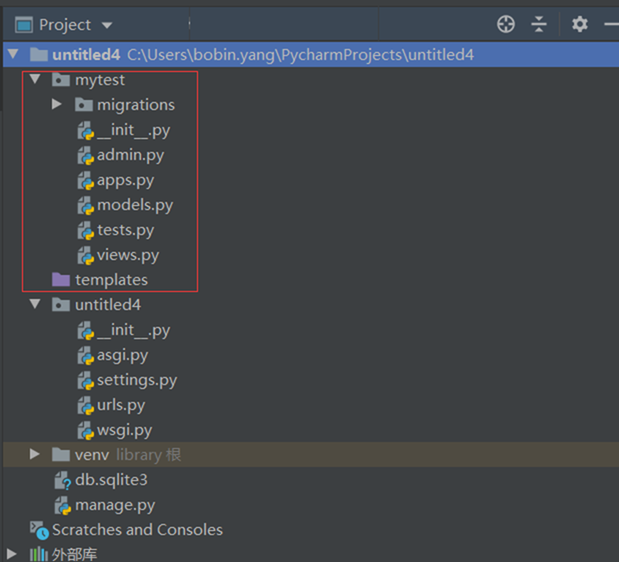
Task: Click the manage.py Python file icon
Action: click(x=61, y=505)
